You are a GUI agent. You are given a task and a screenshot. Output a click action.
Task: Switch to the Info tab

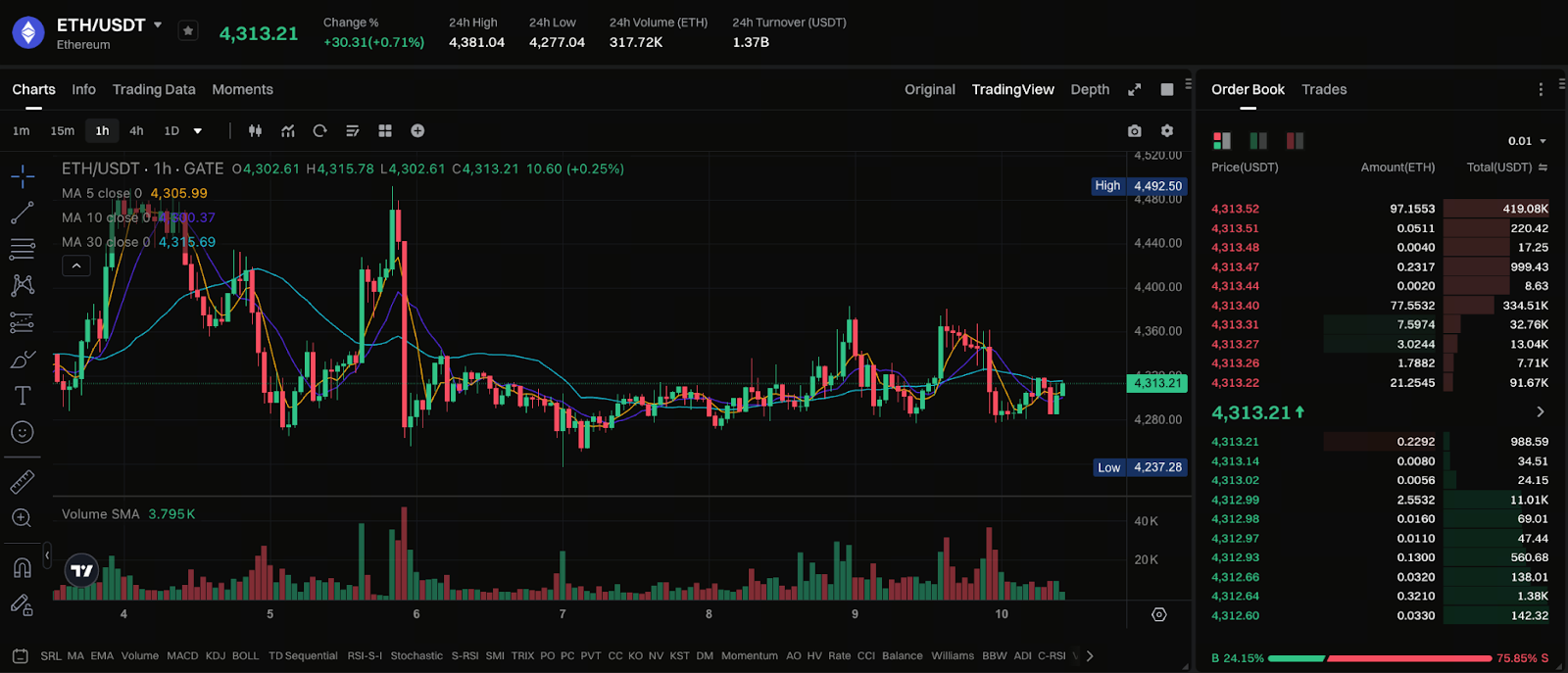pyautogui.click(x=83, y=89)
